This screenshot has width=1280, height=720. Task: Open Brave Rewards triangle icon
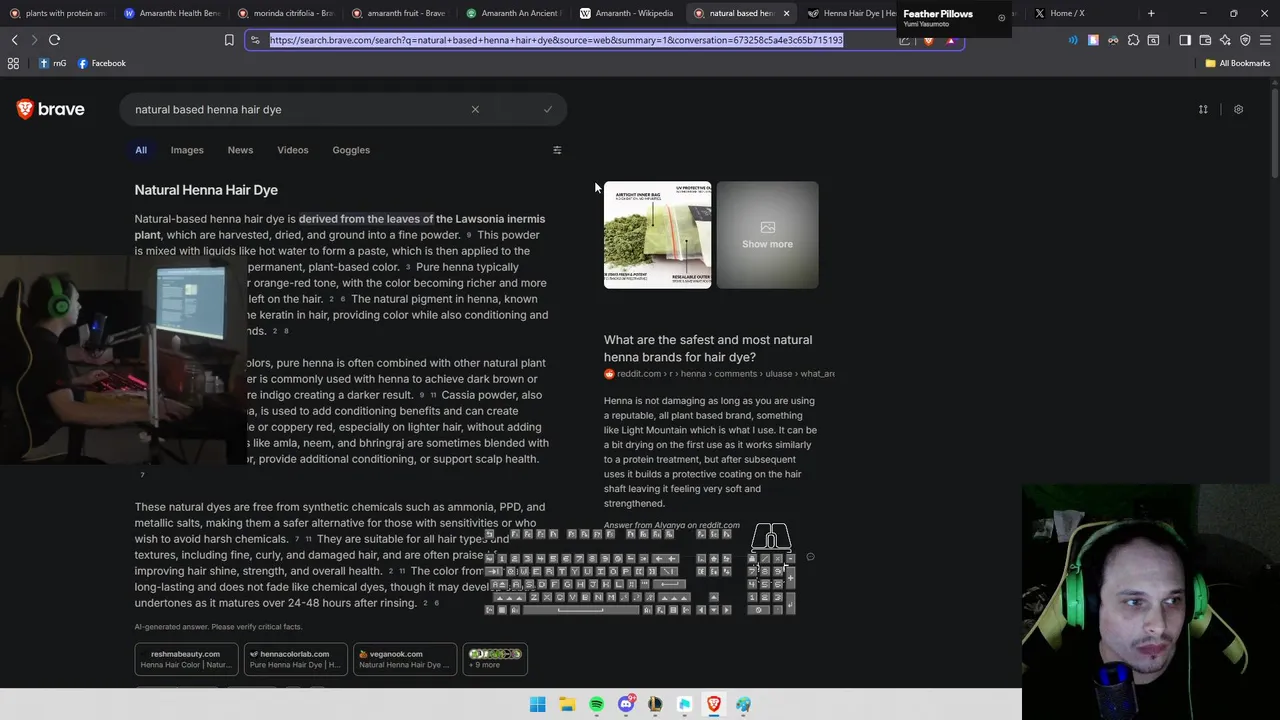coord(950,40)
